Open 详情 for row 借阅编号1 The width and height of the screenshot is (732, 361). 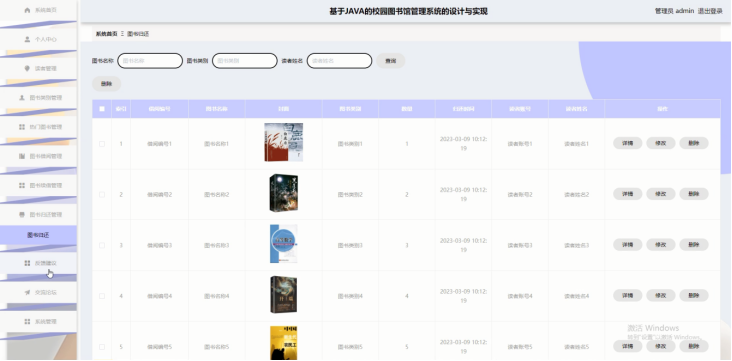[x=627, y=143]
